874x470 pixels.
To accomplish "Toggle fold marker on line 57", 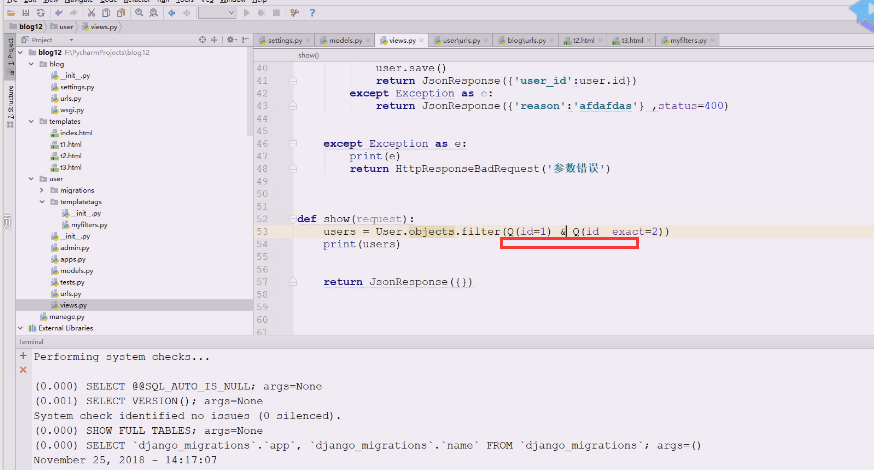I will click(293, 282).
